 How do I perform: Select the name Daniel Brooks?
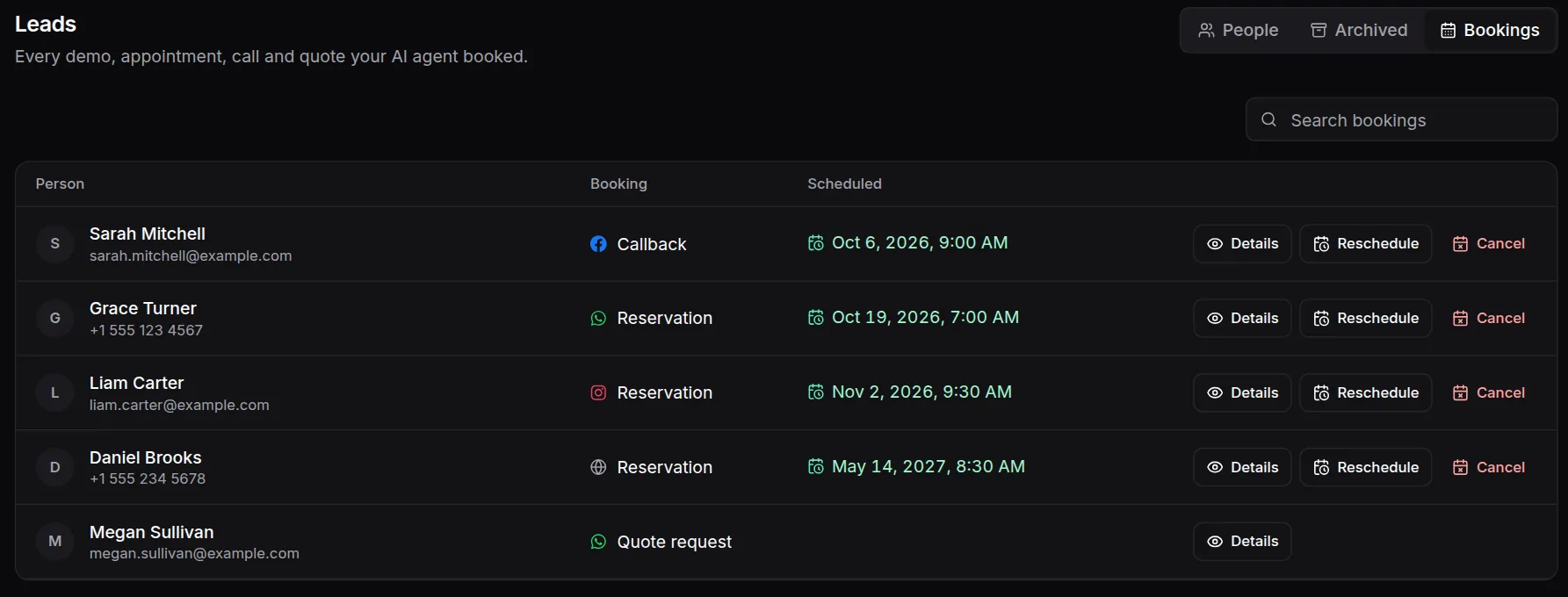[x=146, y=457]
